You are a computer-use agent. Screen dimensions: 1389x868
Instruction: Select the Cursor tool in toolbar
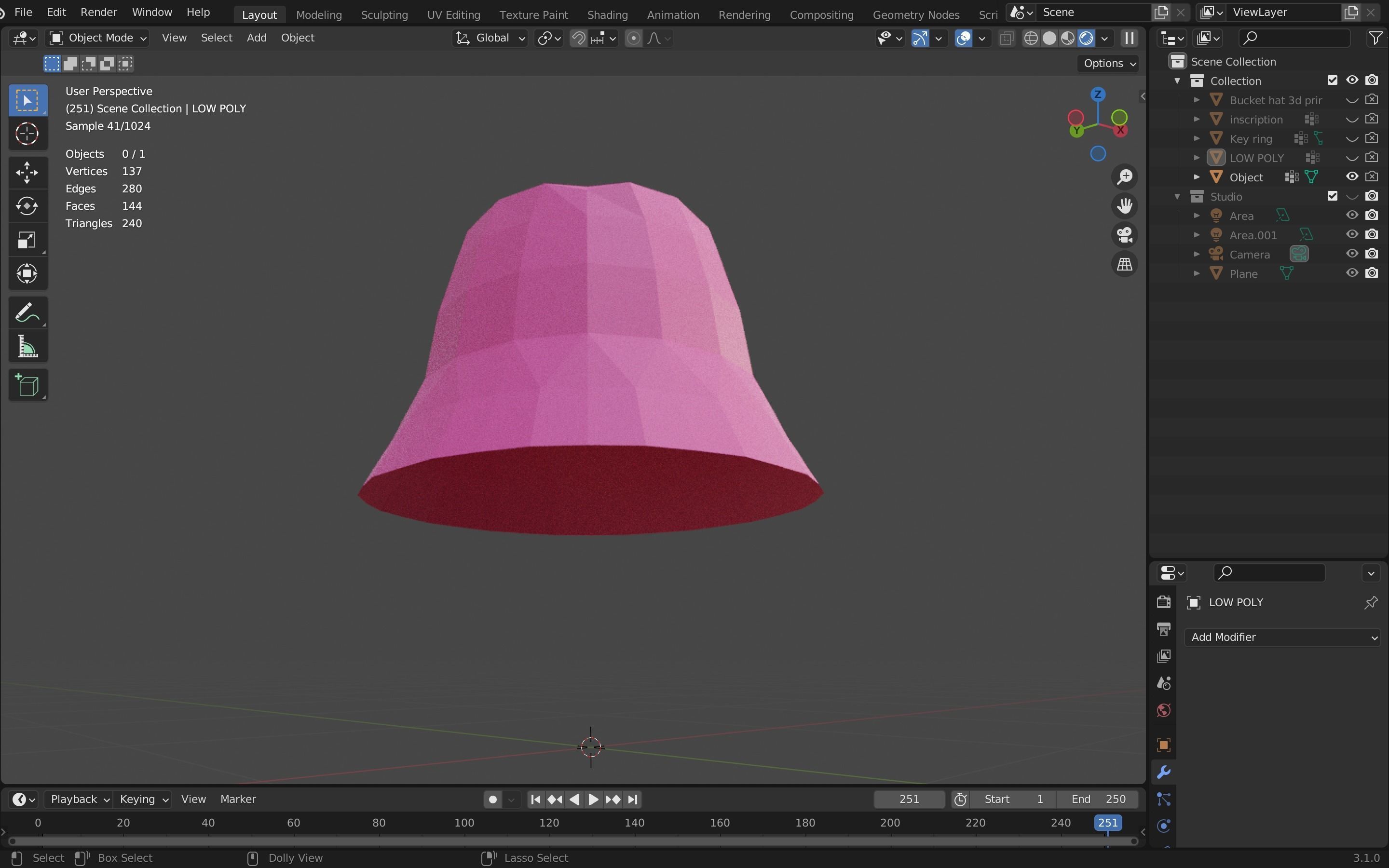pyautogui.click(x=27, y=135)
